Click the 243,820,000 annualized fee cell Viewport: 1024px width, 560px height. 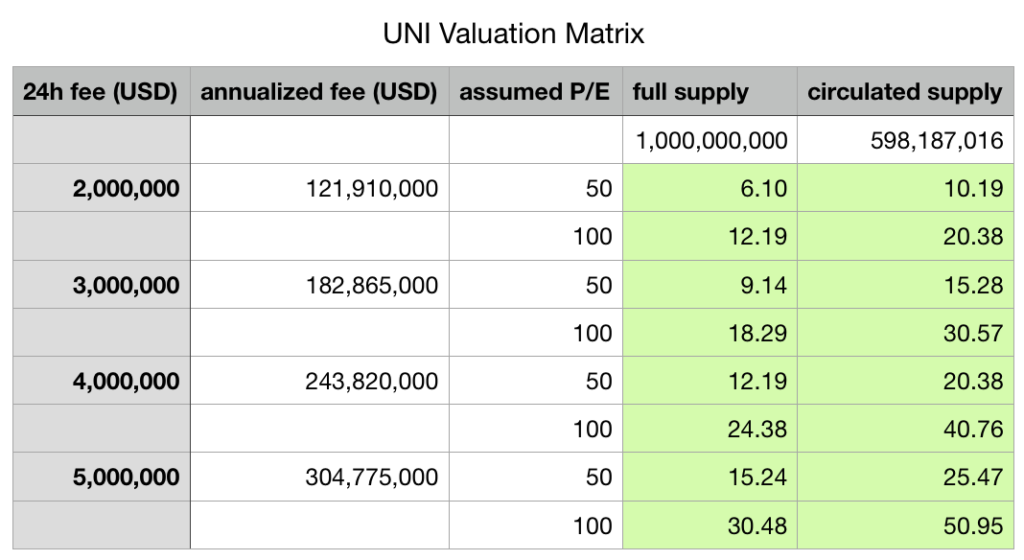click(x=320, y=381)
